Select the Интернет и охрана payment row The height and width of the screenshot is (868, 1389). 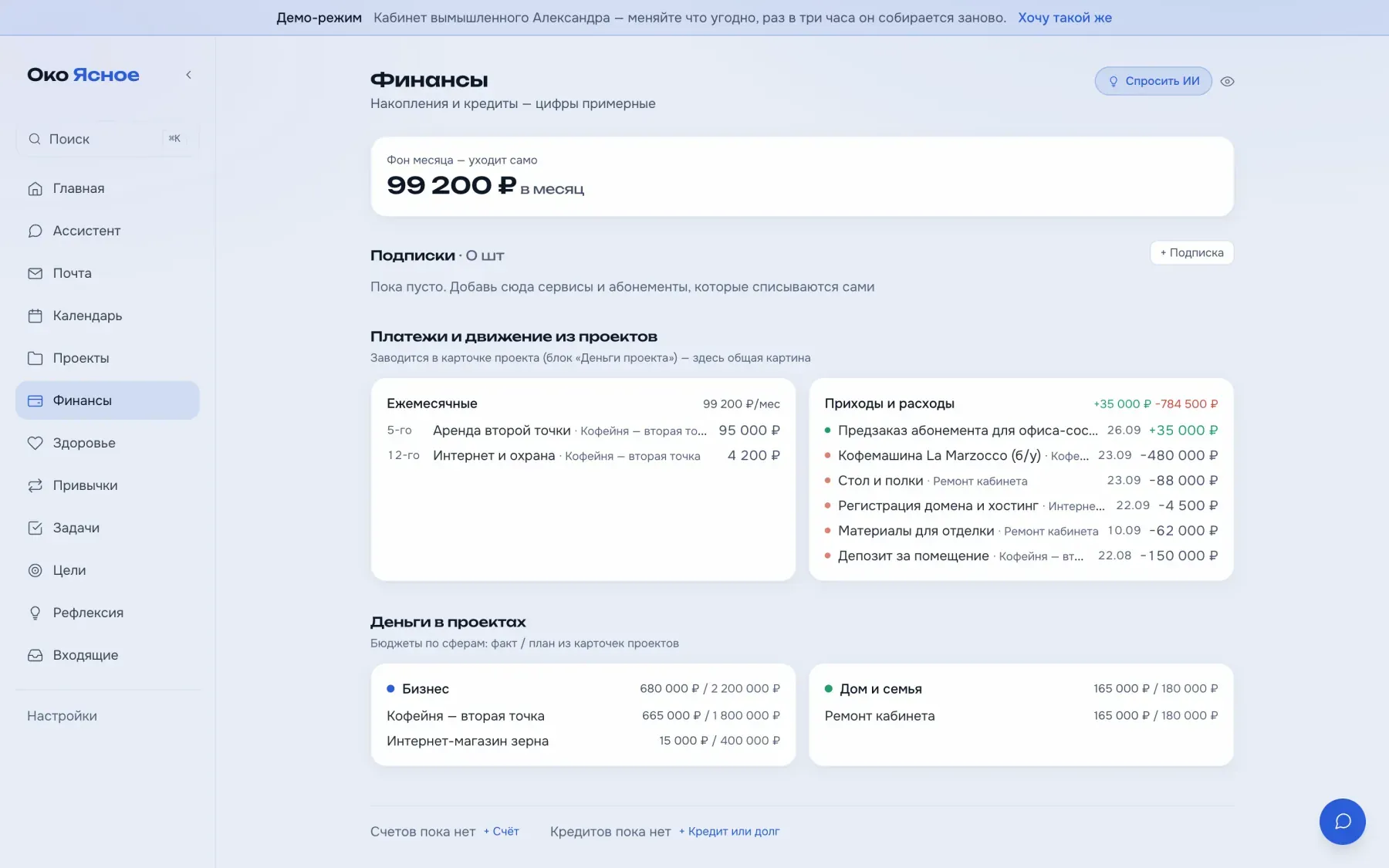(x=583, y=455)
